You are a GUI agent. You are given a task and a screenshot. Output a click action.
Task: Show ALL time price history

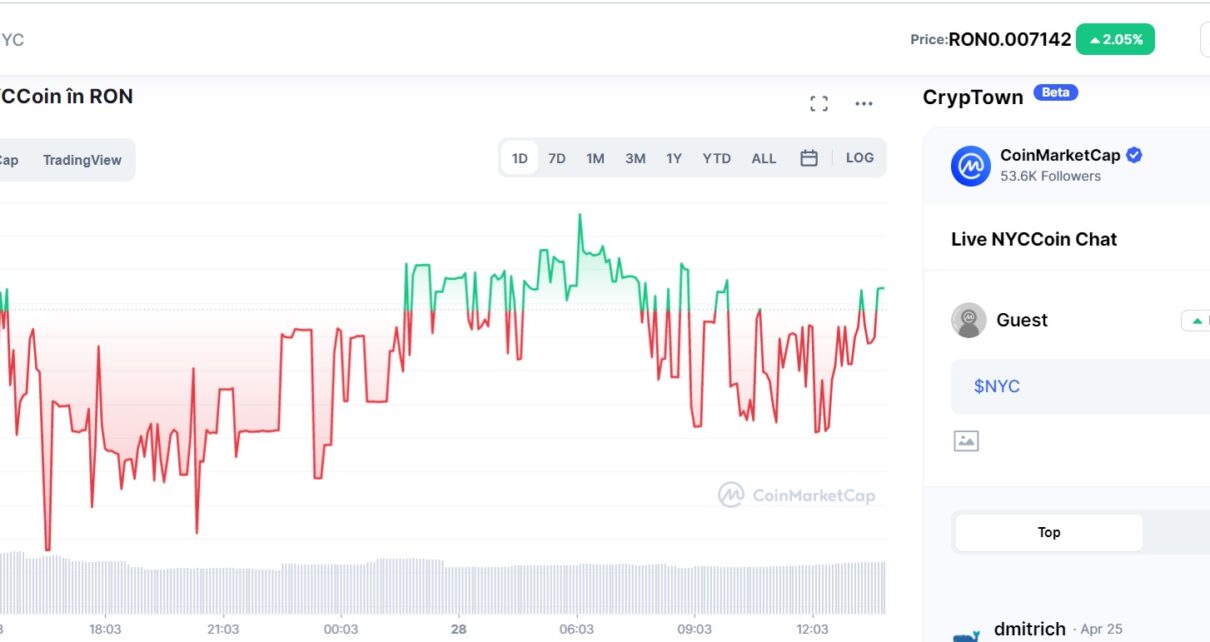pyautogui.click(x=764, y=158)
